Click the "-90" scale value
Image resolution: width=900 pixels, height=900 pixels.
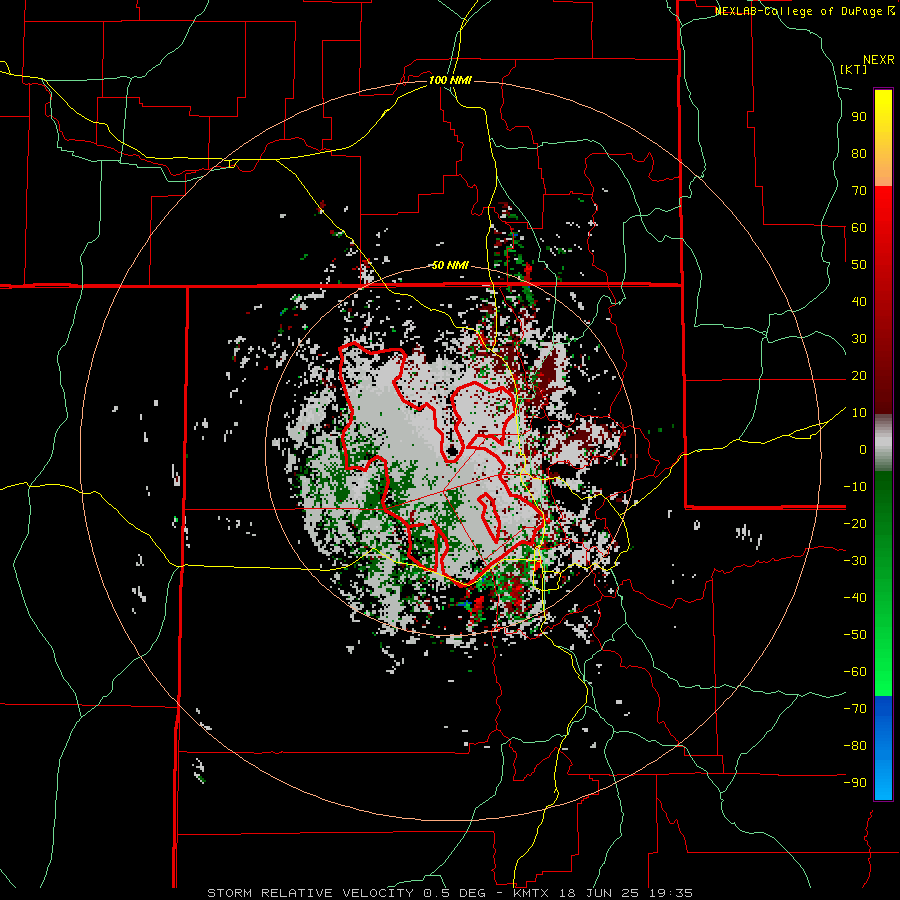click(x=855, y=783)
